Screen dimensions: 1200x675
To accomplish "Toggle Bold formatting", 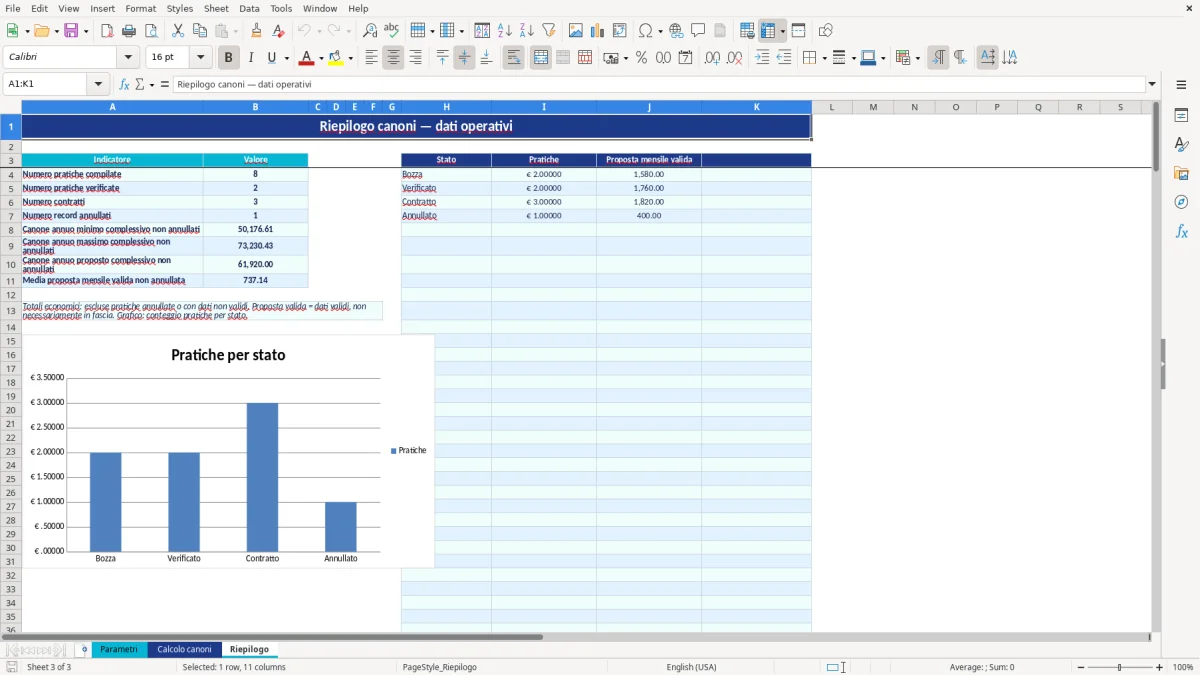I will point(229,58).
